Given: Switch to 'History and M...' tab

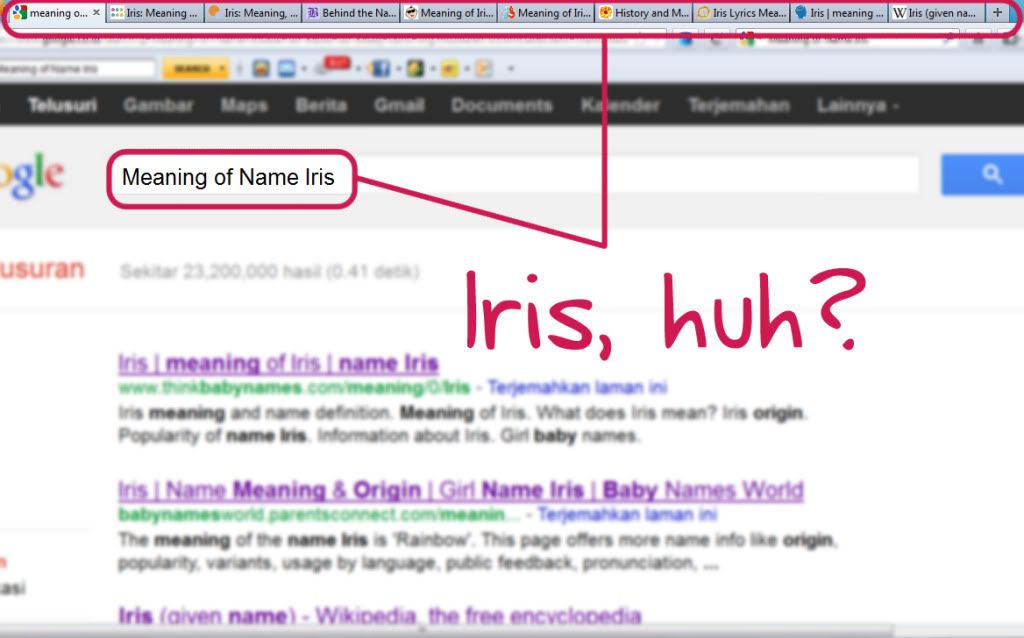Looking at the screenshot, I should click(x=644, y=12).
